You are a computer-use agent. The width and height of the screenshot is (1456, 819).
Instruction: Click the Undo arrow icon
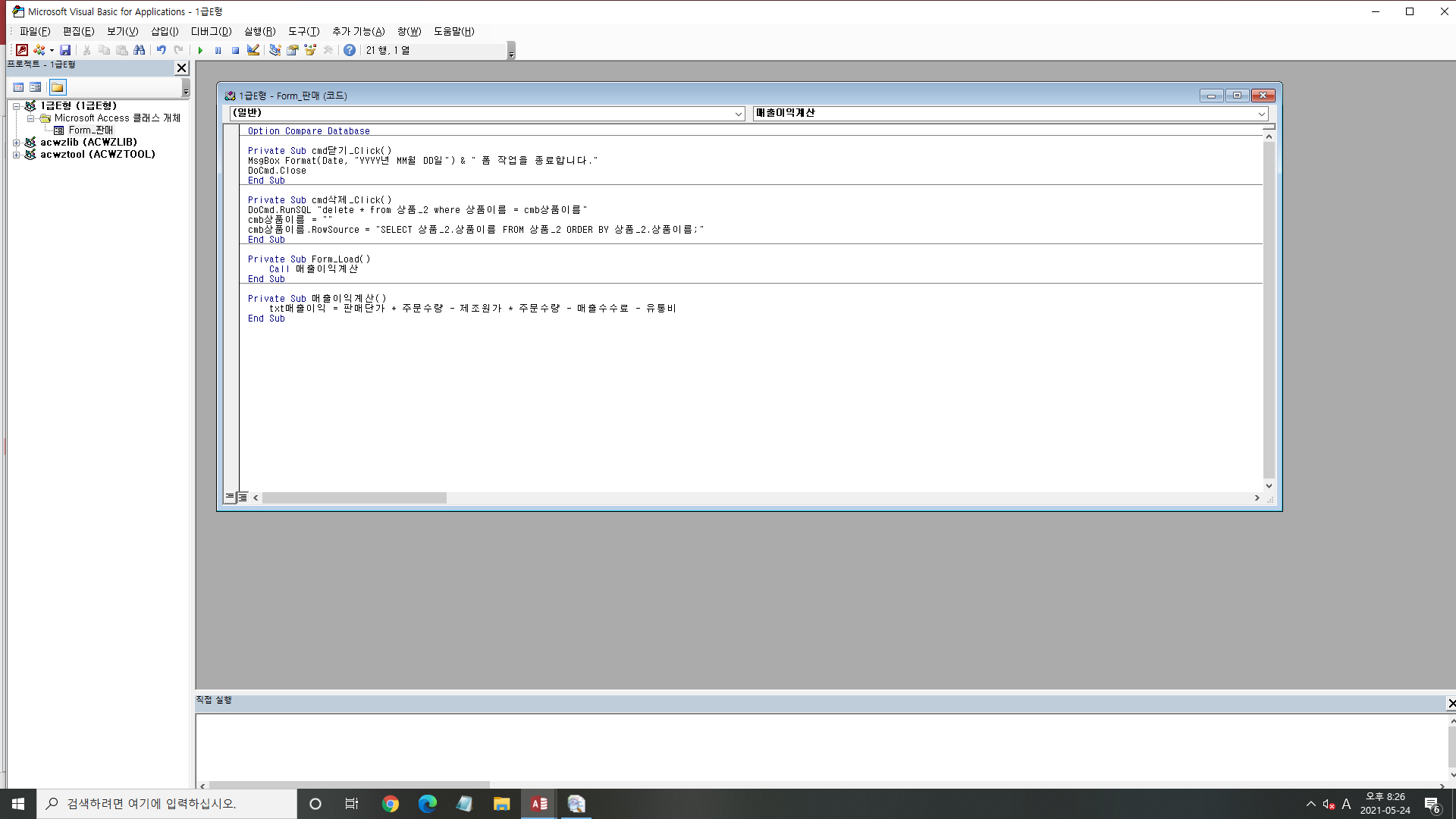161,50
